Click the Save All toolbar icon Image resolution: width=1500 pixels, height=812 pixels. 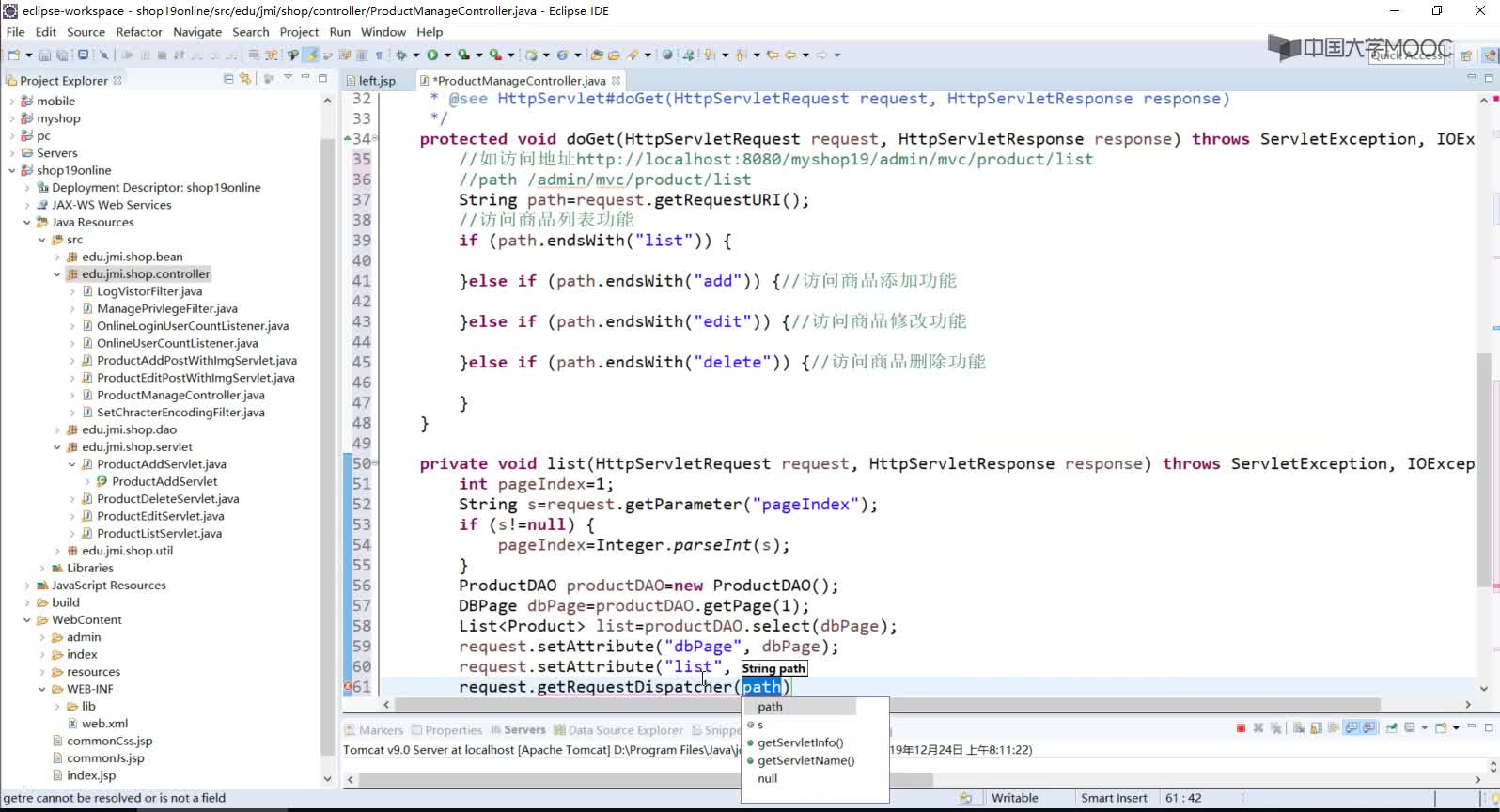coord(62,55)
